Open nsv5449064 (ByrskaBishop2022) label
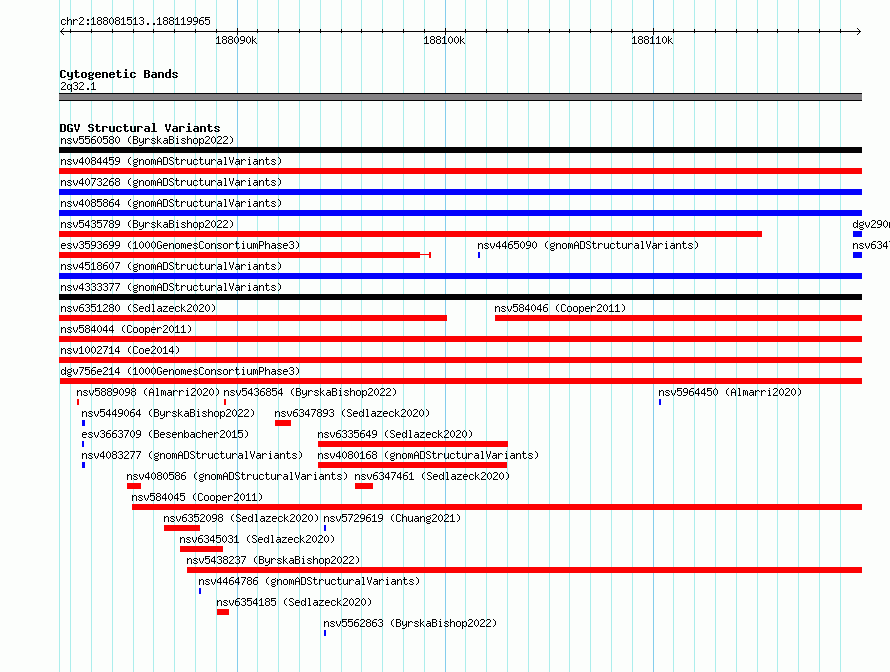This screenshot has height=672, width=890. pos(168,413)
